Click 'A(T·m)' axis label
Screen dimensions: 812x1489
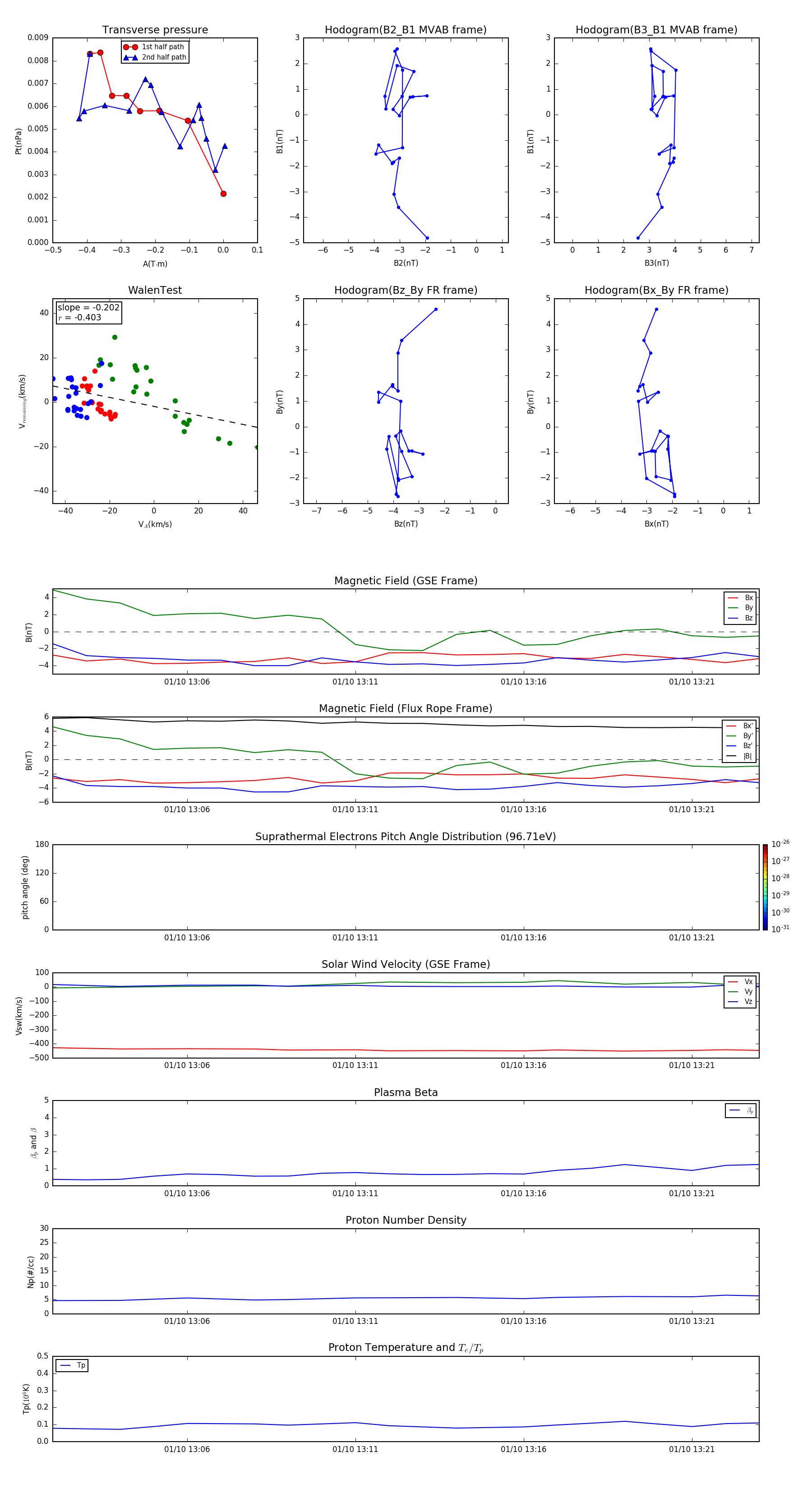pos(155,264)
